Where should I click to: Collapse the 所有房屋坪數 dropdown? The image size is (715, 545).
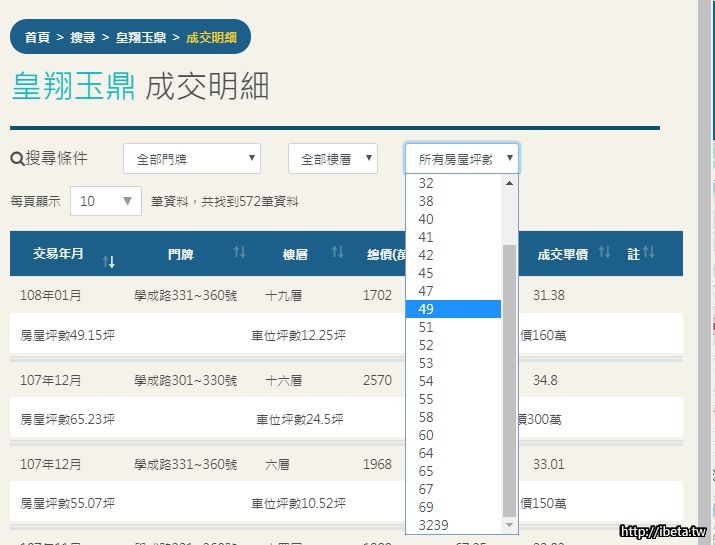pyautogui.click(x=461, y=158)
